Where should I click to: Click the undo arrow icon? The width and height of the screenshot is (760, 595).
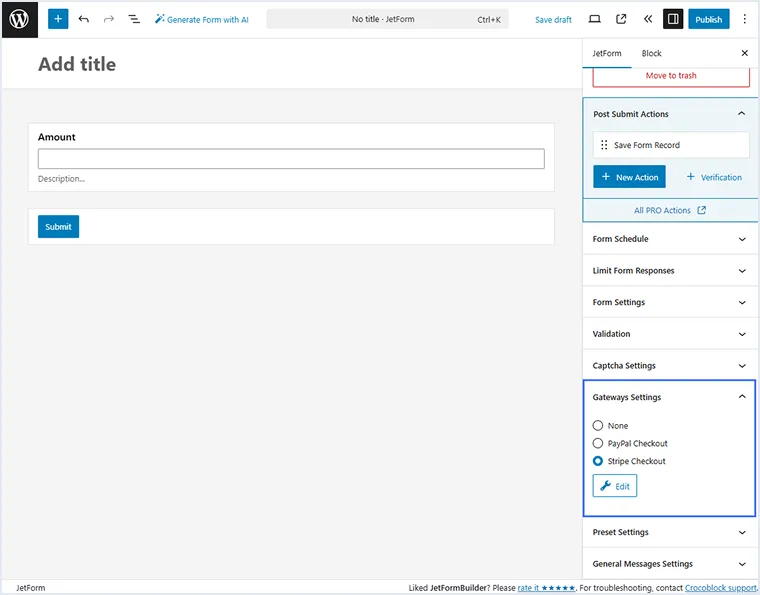click(84, 19)
